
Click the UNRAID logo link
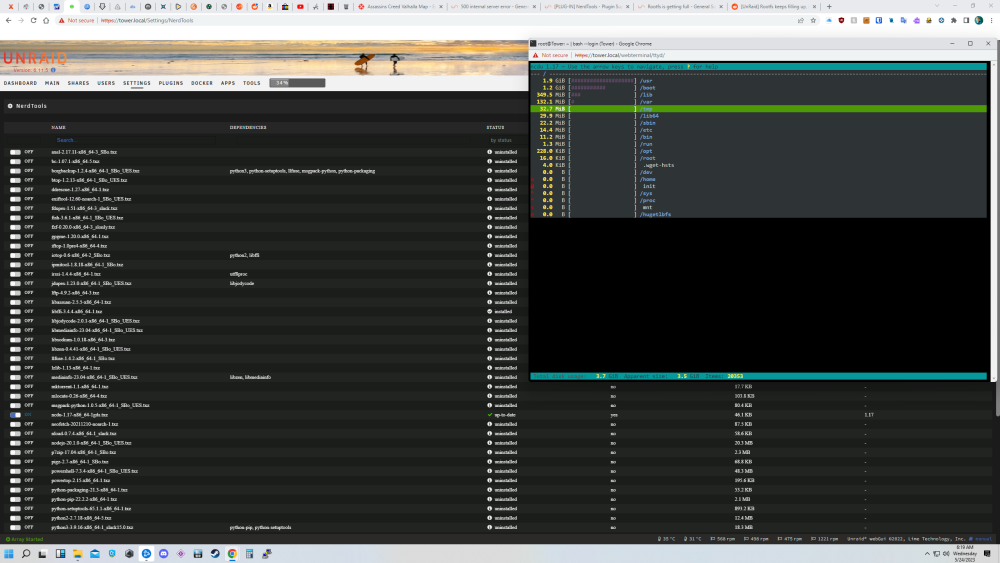click(34, 59)
